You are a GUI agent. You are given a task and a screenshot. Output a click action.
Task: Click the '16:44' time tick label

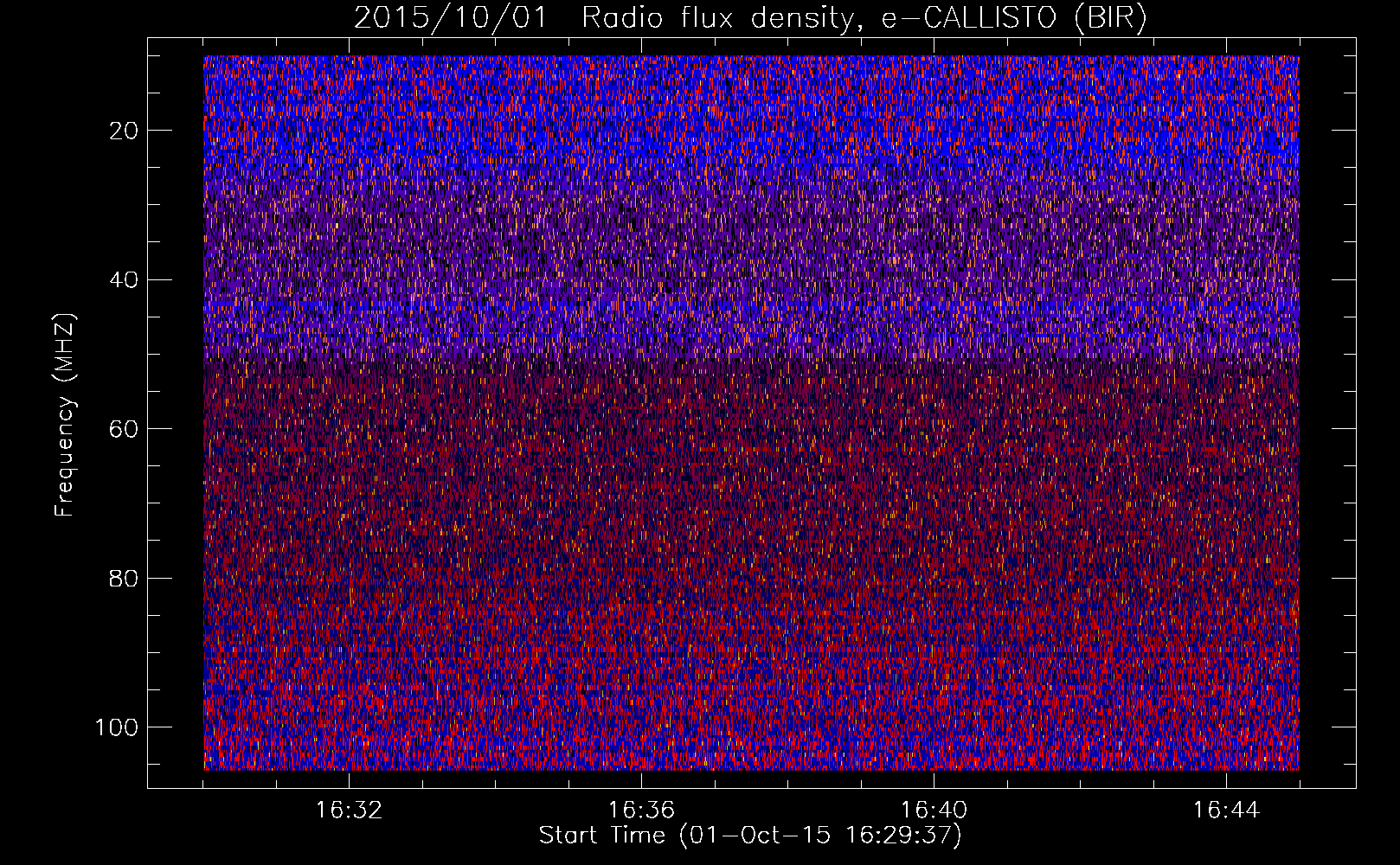1226,811
